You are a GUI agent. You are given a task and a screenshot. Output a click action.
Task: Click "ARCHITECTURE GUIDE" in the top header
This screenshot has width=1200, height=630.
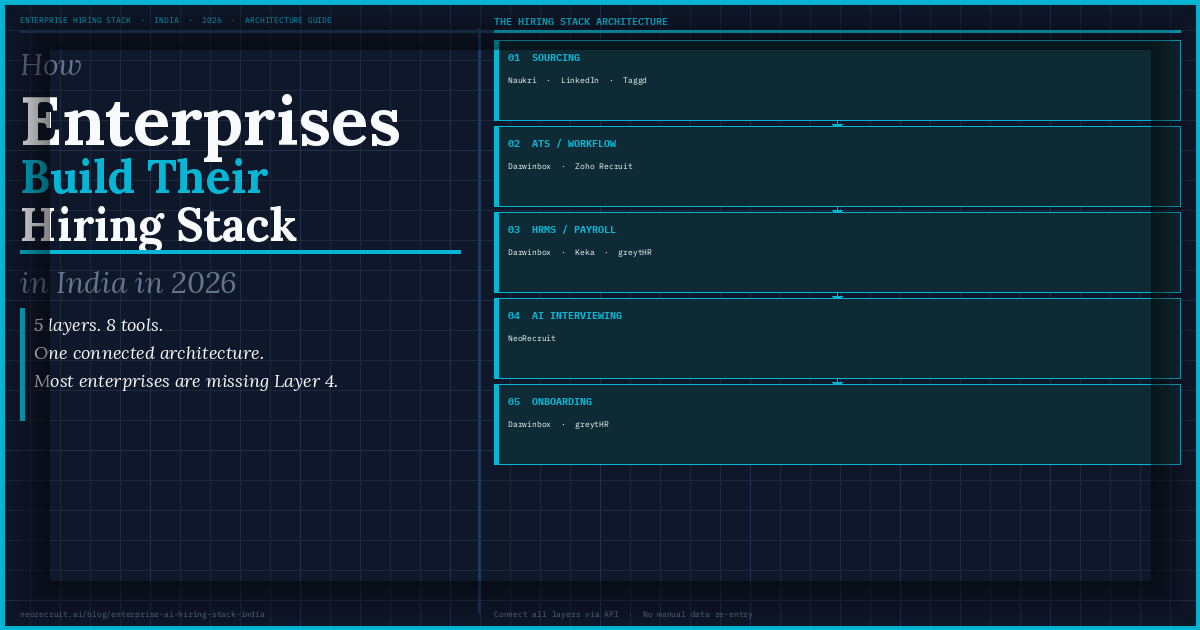[288, 20]
